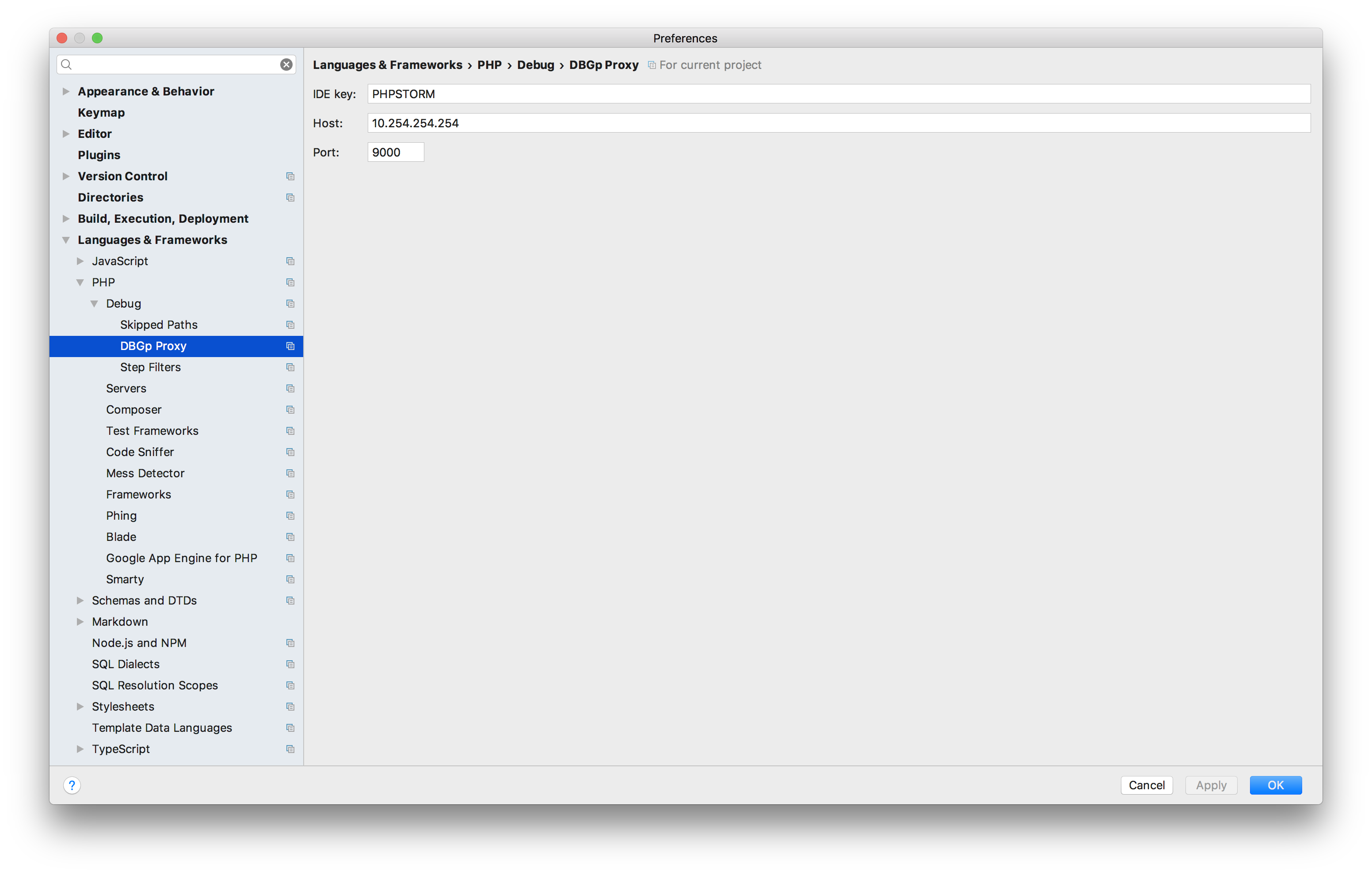Click the copy icon beside Version Control
This screenshot has height=875, width=1372.
pos(290,176)
